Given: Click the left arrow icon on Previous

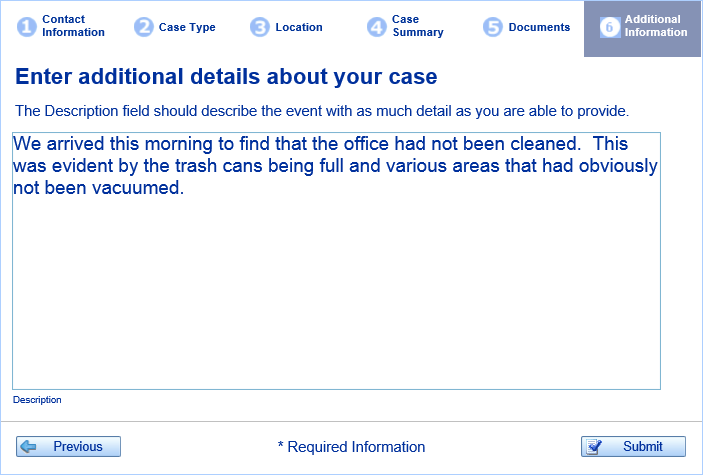Looking at the screenshot, I should [29, 446].
